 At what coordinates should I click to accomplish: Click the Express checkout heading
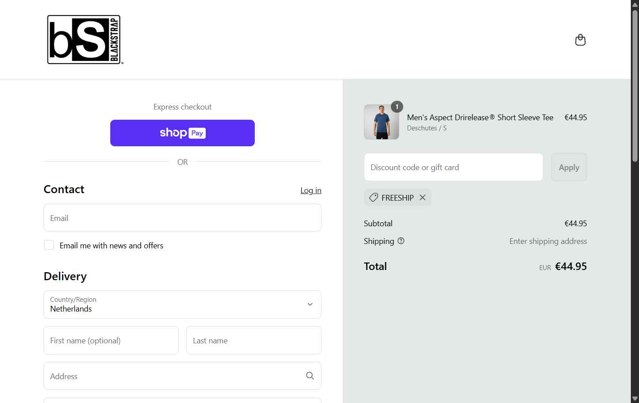click(182, 107)
